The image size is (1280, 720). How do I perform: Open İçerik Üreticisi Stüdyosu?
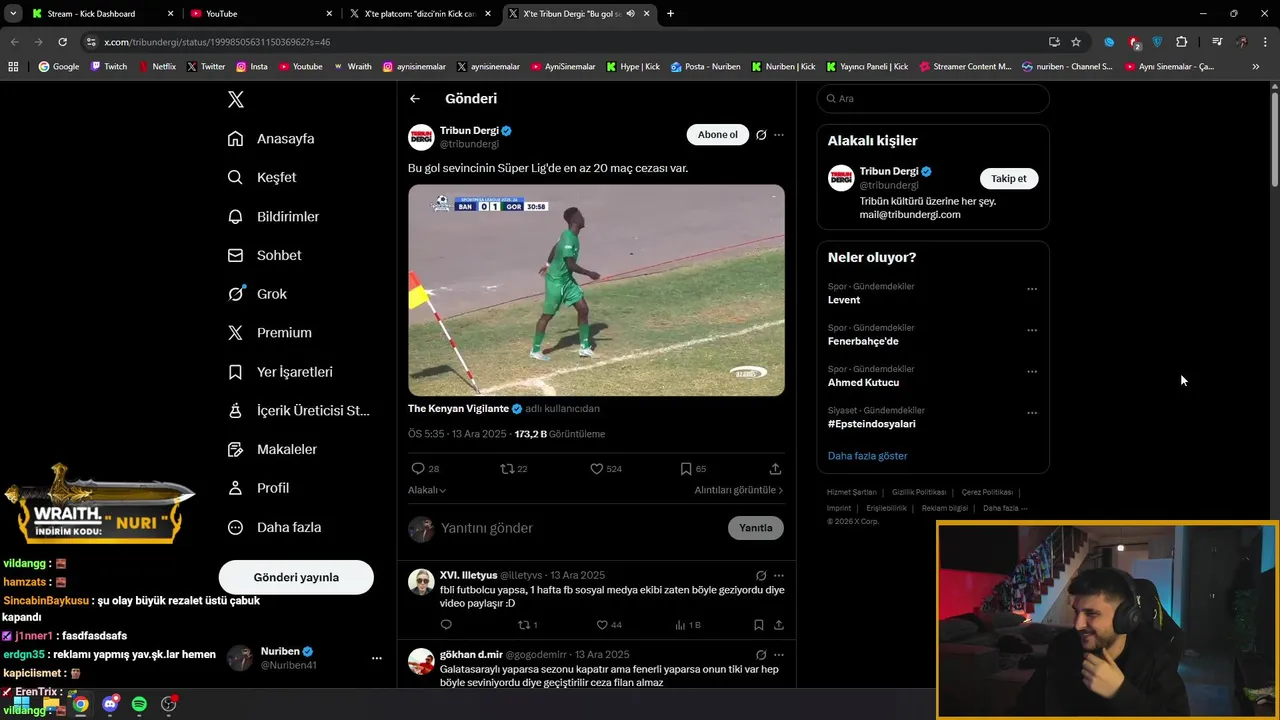tap(298, 410)
